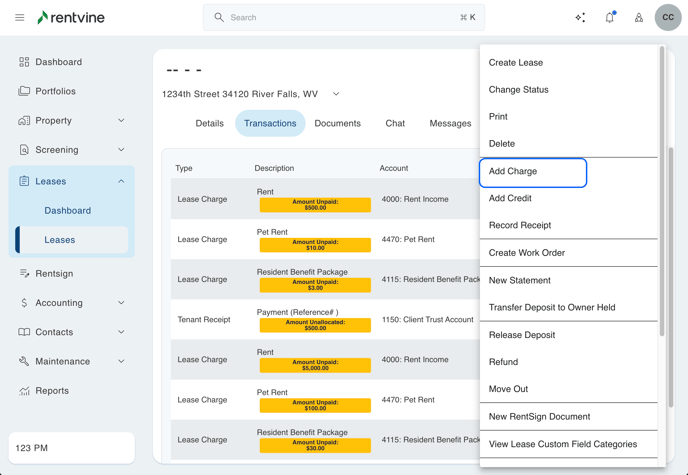Open the hamburger menu icon
The image size is (688, 475).
19,18
